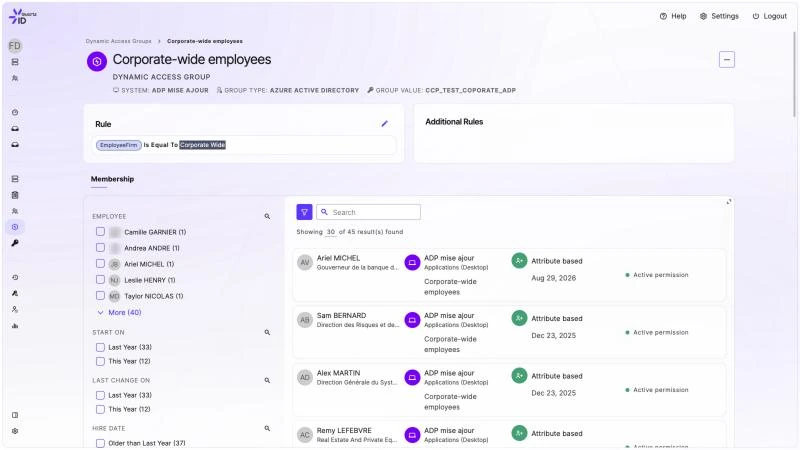Click the purple group icon beside title
This screenshot has width=800, height=450.
(x=97, y=62)
